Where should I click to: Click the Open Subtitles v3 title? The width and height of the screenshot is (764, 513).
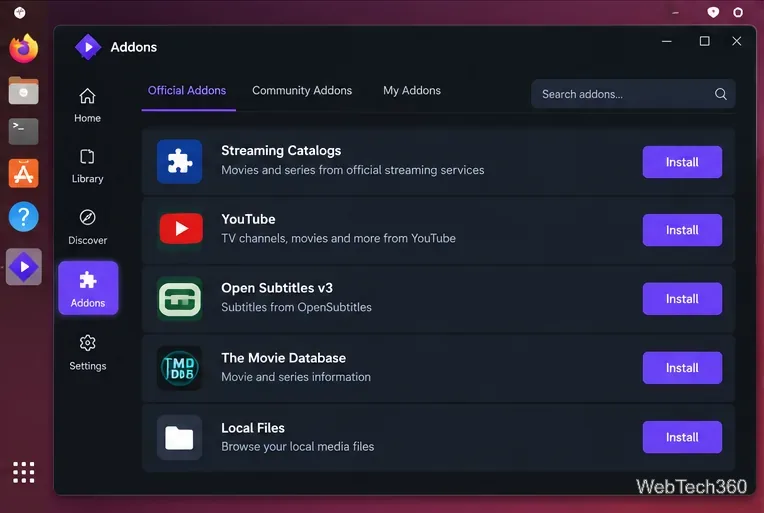tap(277, 288)
